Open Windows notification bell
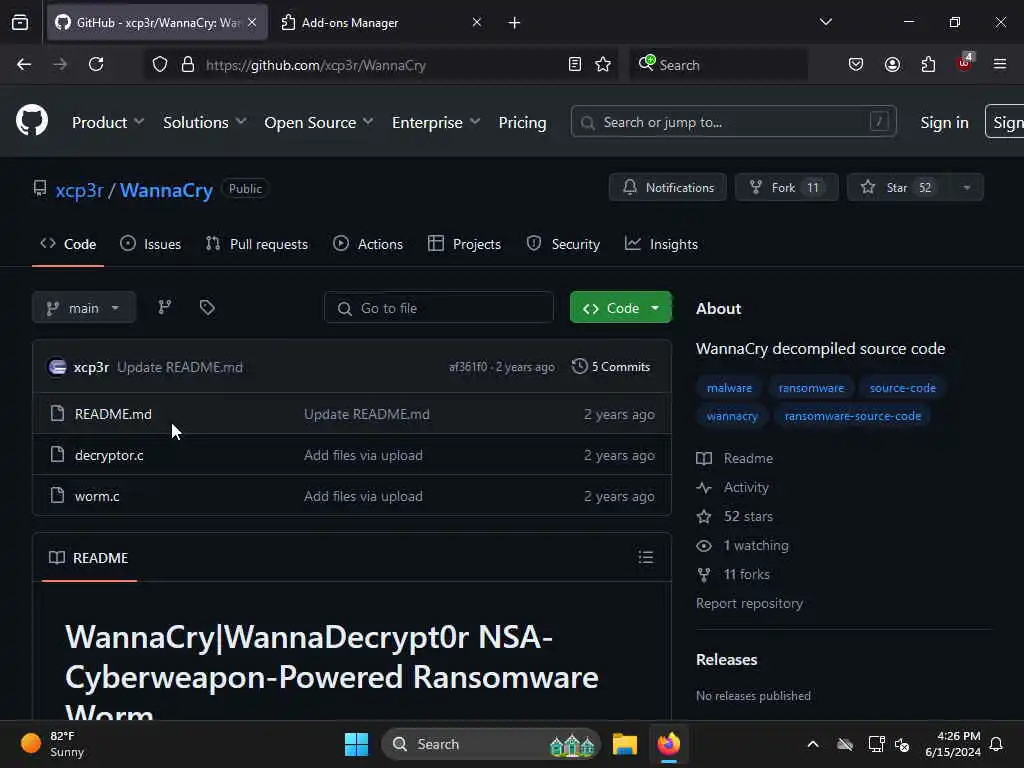This screenshot has width=1024, height=768. pos(997,744)
